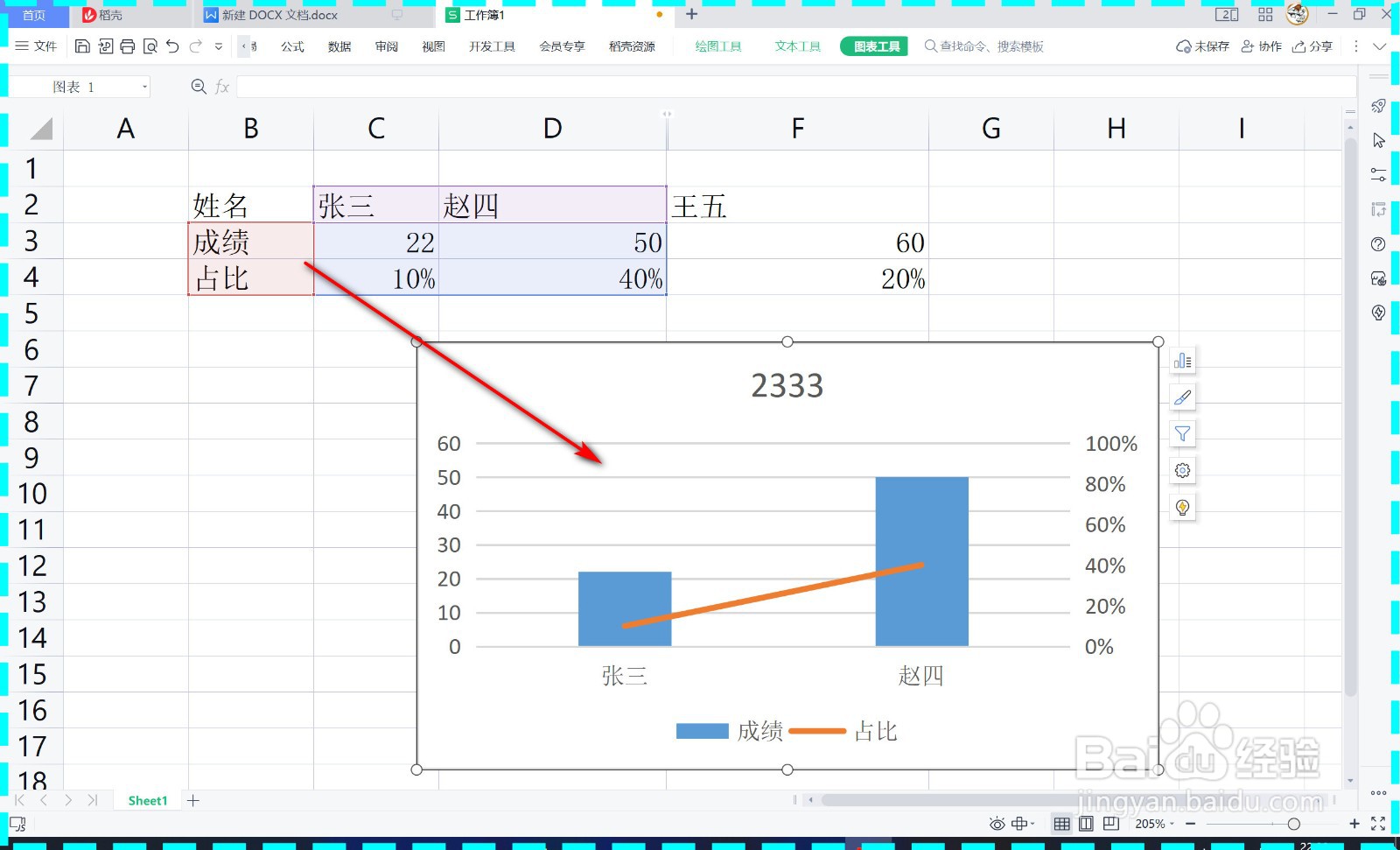
Task: Switch to the 数据 ribbon tab
Action: click(339, 46)
